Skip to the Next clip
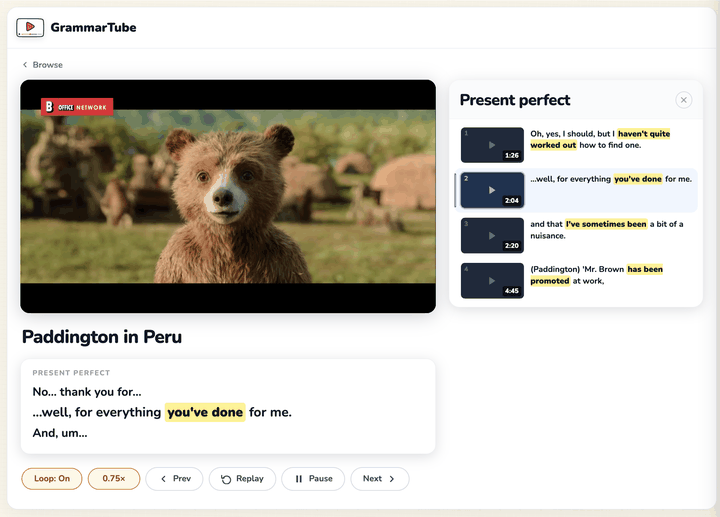The width and height of the screenshot is (720, 517). [x=380, y=478]
